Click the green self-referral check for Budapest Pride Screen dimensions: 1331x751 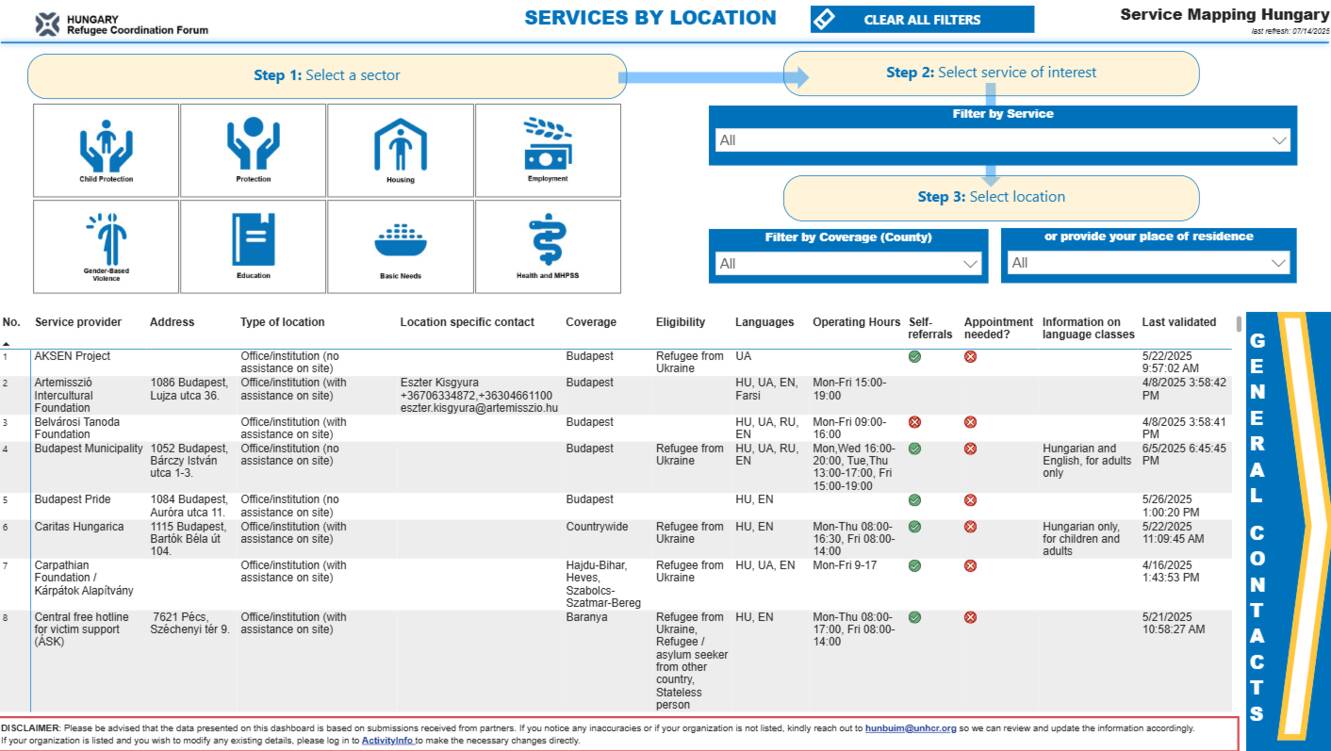(915, 500)
